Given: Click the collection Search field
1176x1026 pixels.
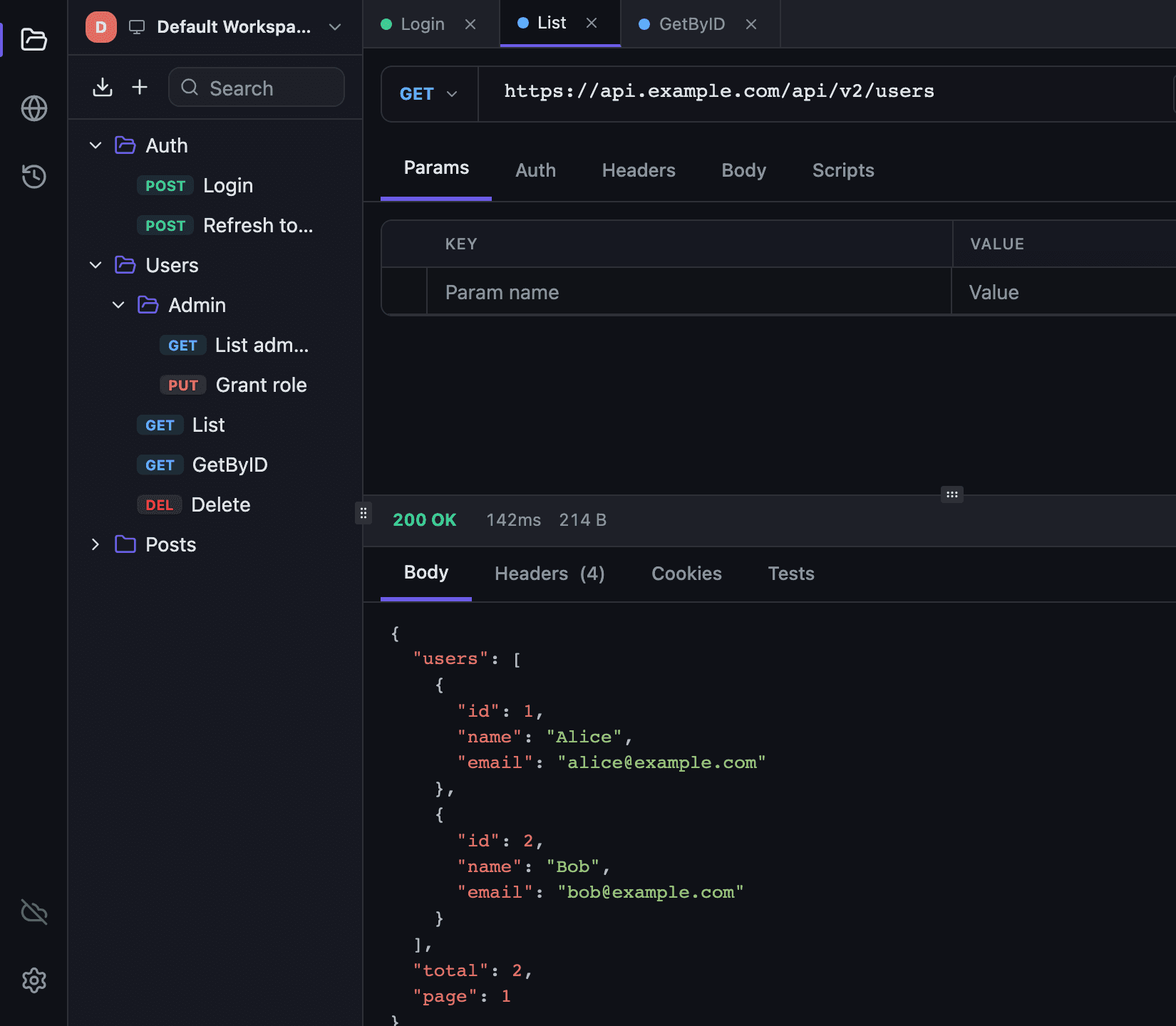Looking at the screenshot, I should point(257,87).
